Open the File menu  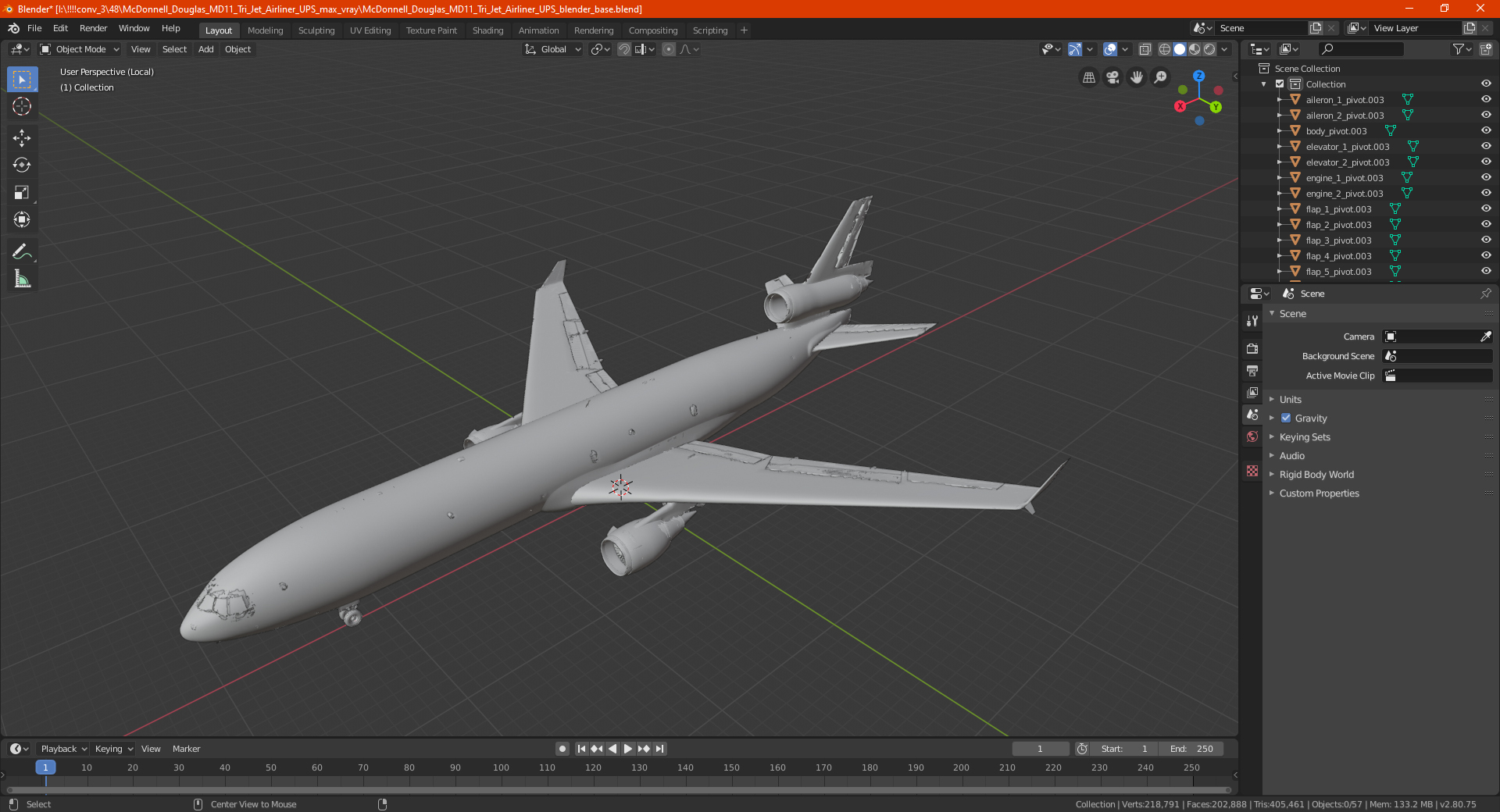34,28
